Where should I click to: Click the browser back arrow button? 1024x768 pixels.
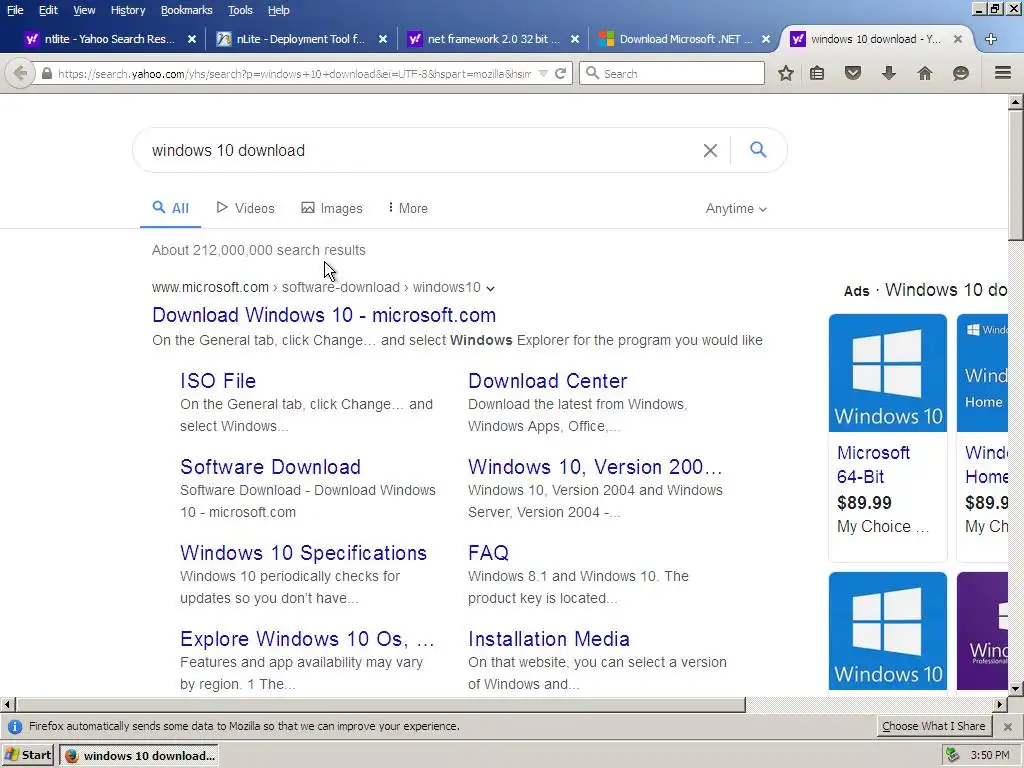[x=20, y=73]
